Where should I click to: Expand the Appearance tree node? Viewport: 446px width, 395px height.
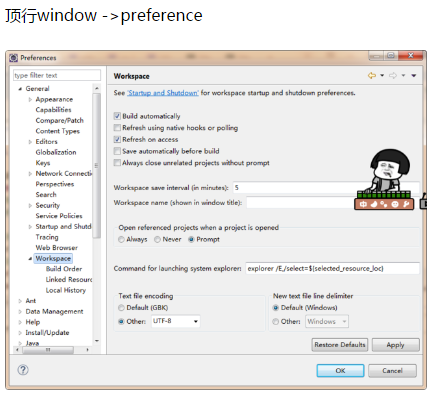(x=30, y=99)
